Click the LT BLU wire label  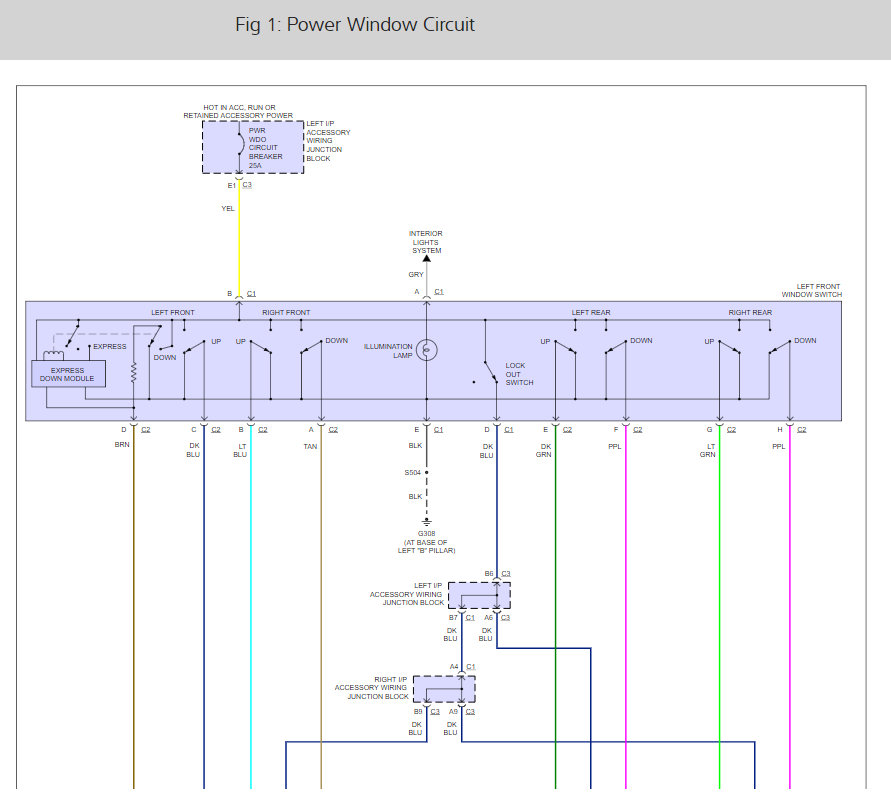[240, 451]
